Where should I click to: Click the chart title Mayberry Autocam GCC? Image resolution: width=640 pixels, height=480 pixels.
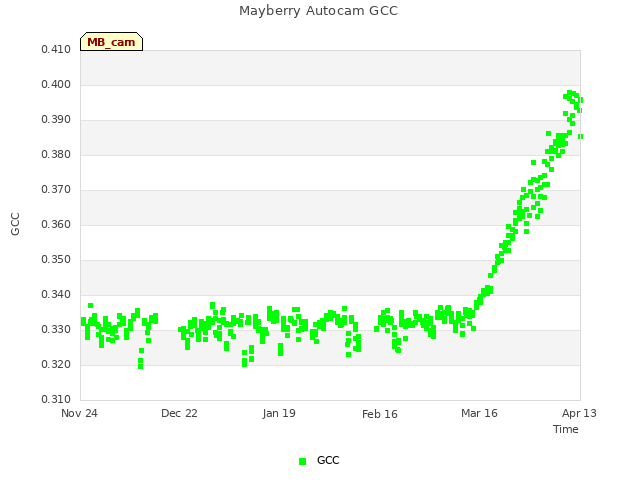(318, 11)
